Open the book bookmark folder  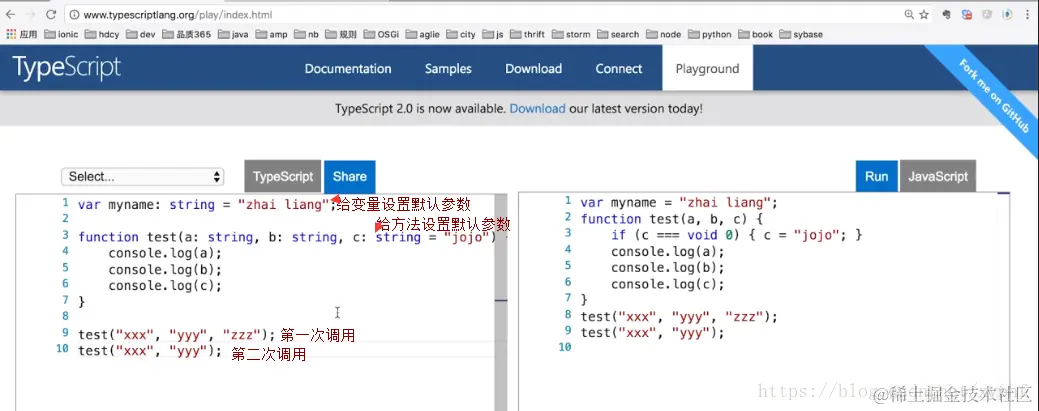click(x=755, y=34)
